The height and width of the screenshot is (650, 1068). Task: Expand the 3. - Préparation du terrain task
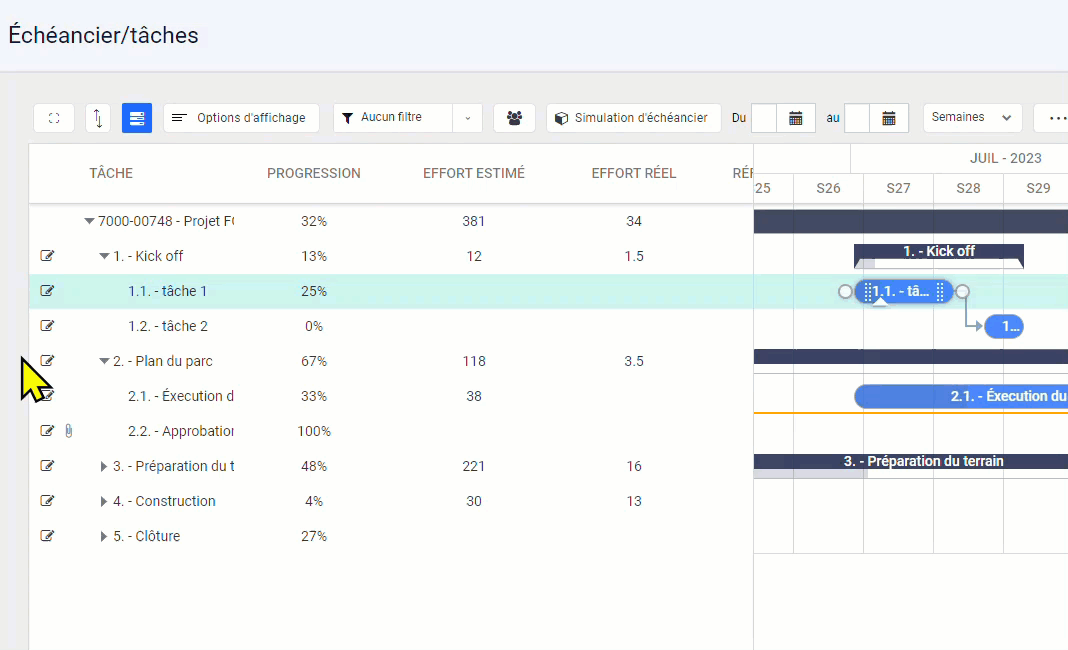click(x=104, y=466)
